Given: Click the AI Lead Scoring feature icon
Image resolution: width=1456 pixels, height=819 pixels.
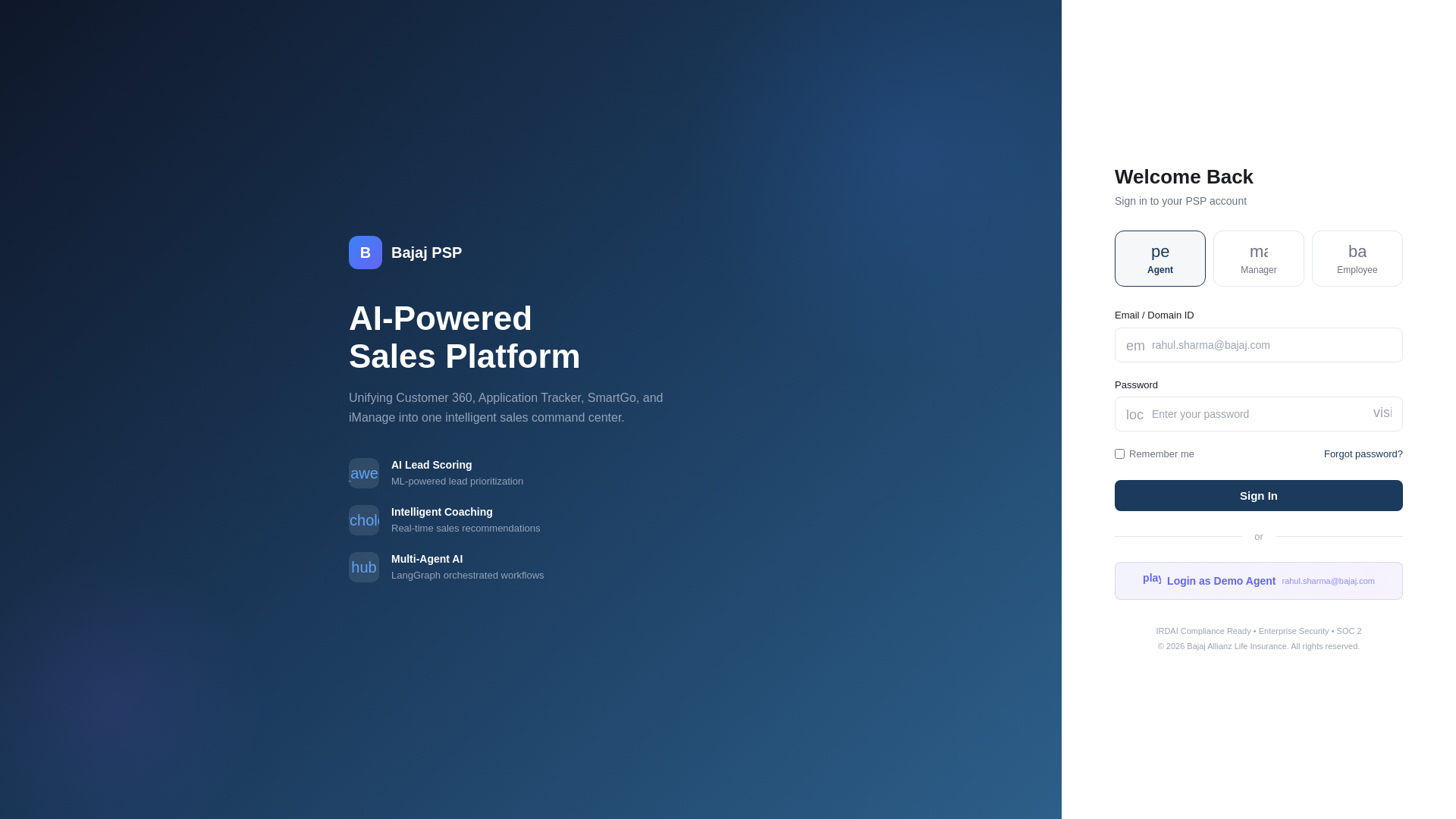Looking at the screenshot, I should click(x=364, y=473).
